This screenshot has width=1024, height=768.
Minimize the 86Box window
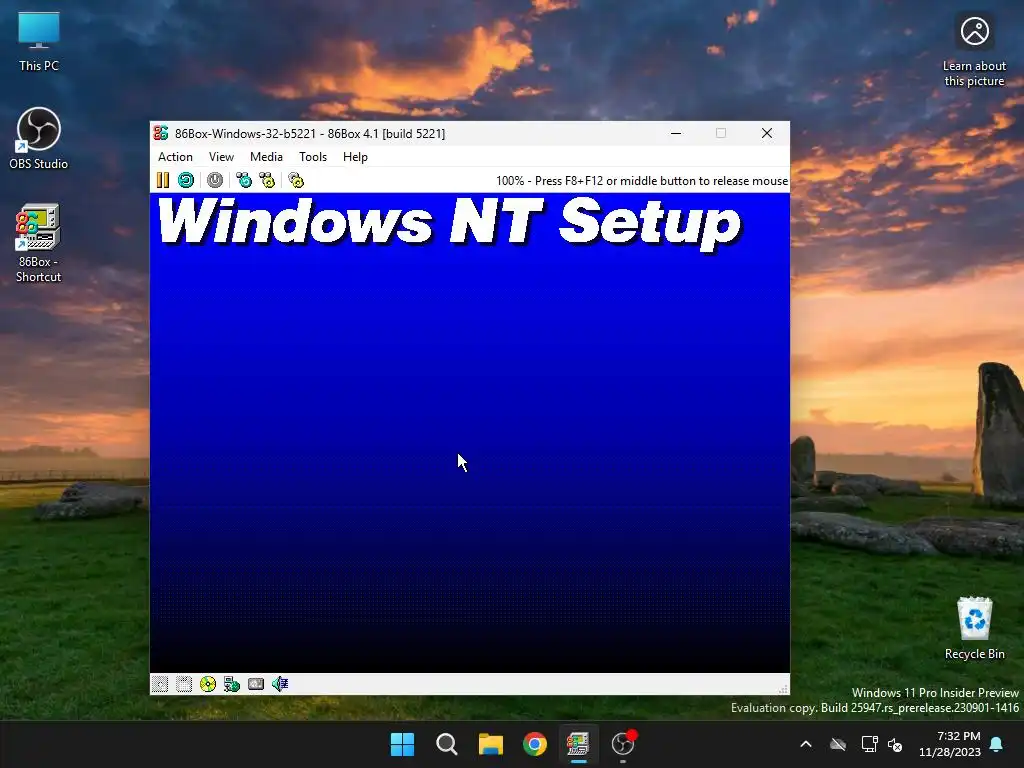point(676,133)
